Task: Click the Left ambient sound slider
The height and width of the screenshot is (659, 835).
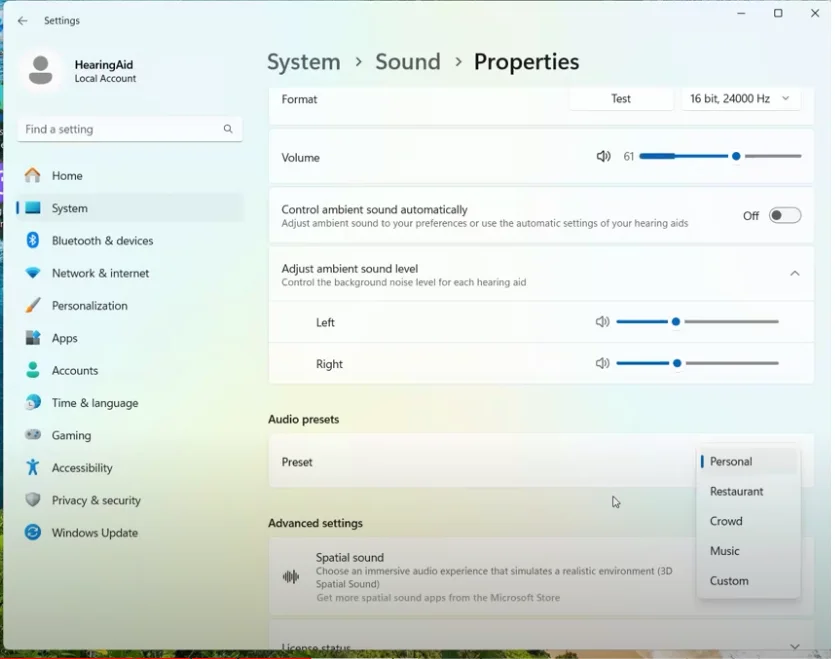Action: click(697, 322)
